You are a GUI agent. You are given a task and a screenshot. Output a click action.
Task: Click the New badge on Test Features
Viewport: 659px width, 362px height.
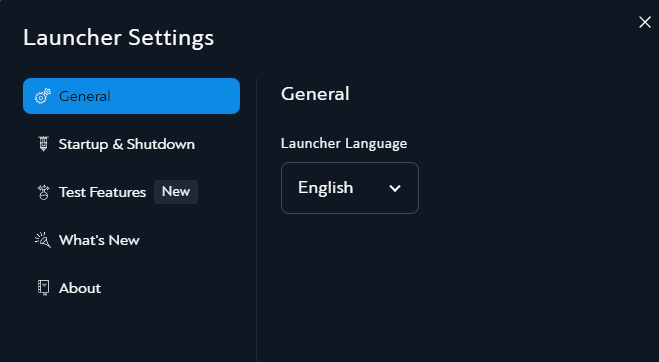pyautogui.click(x=176, y=192)
